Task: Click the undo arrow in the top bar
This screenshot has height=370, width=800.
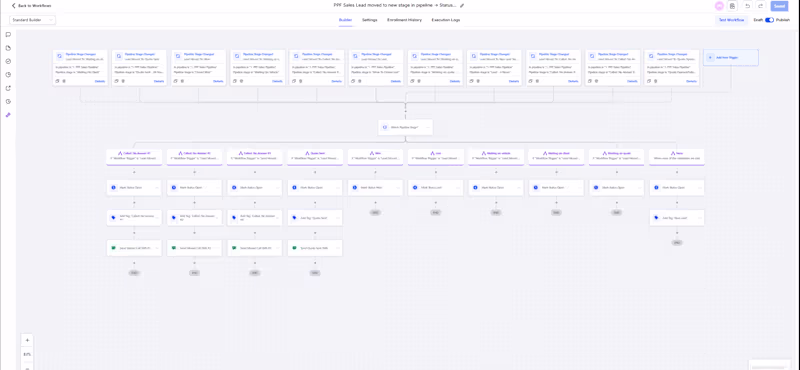Action: coord(747,6)
